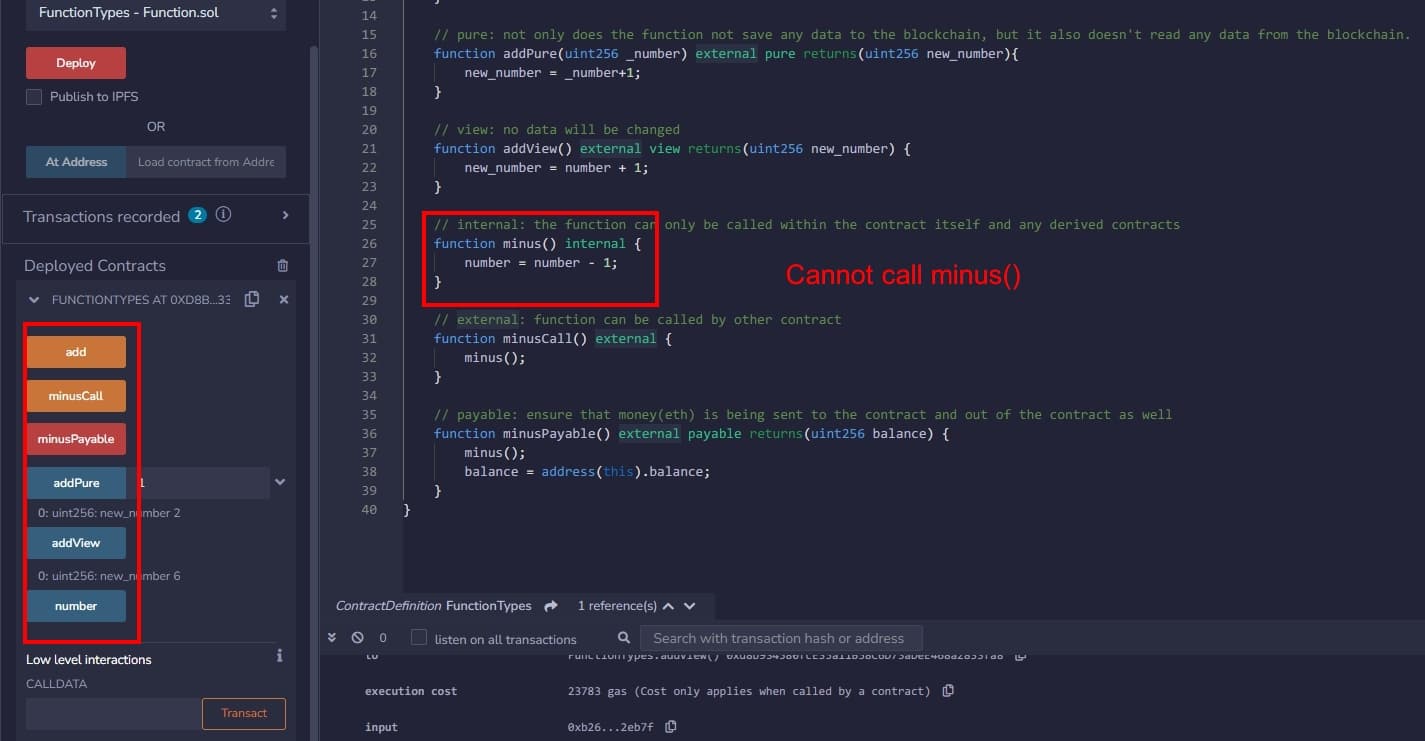
Task: Click the transaction hash search field
Action: 780,638
